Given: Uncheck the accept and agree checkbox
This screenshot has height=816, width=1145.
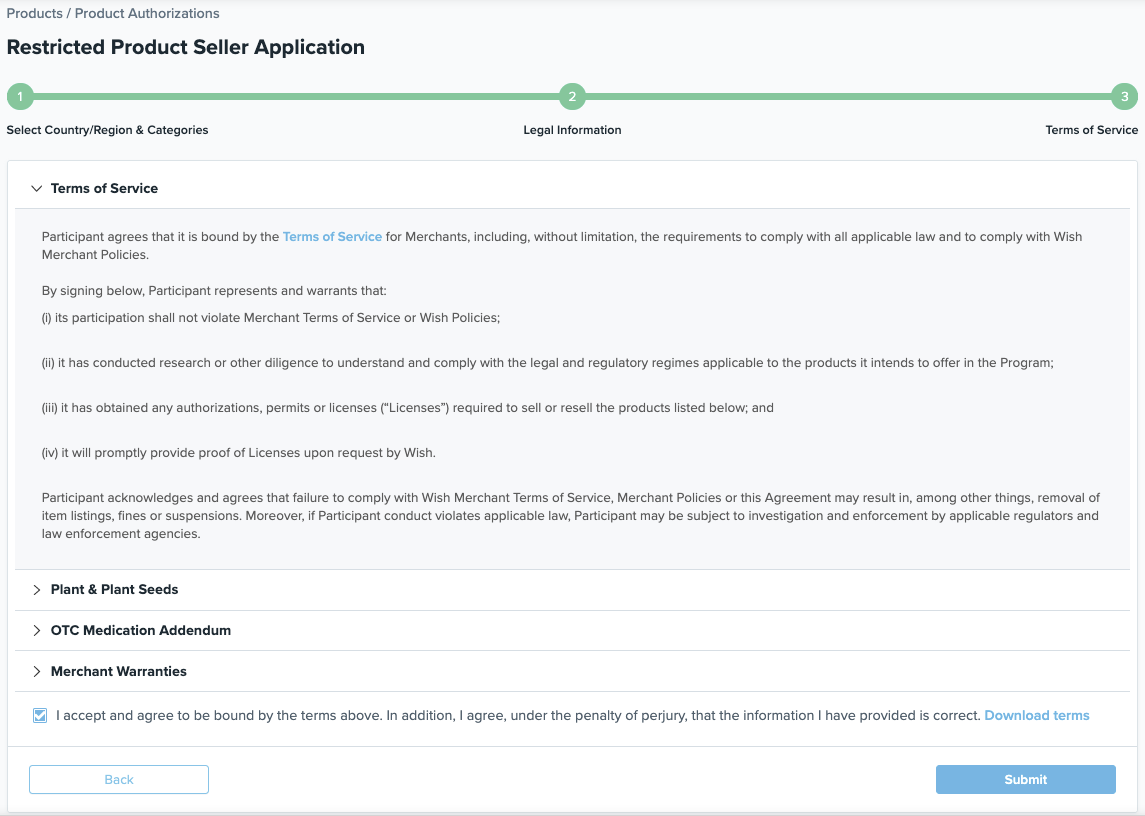Looking at the screenshot, I should pos(40,715).
